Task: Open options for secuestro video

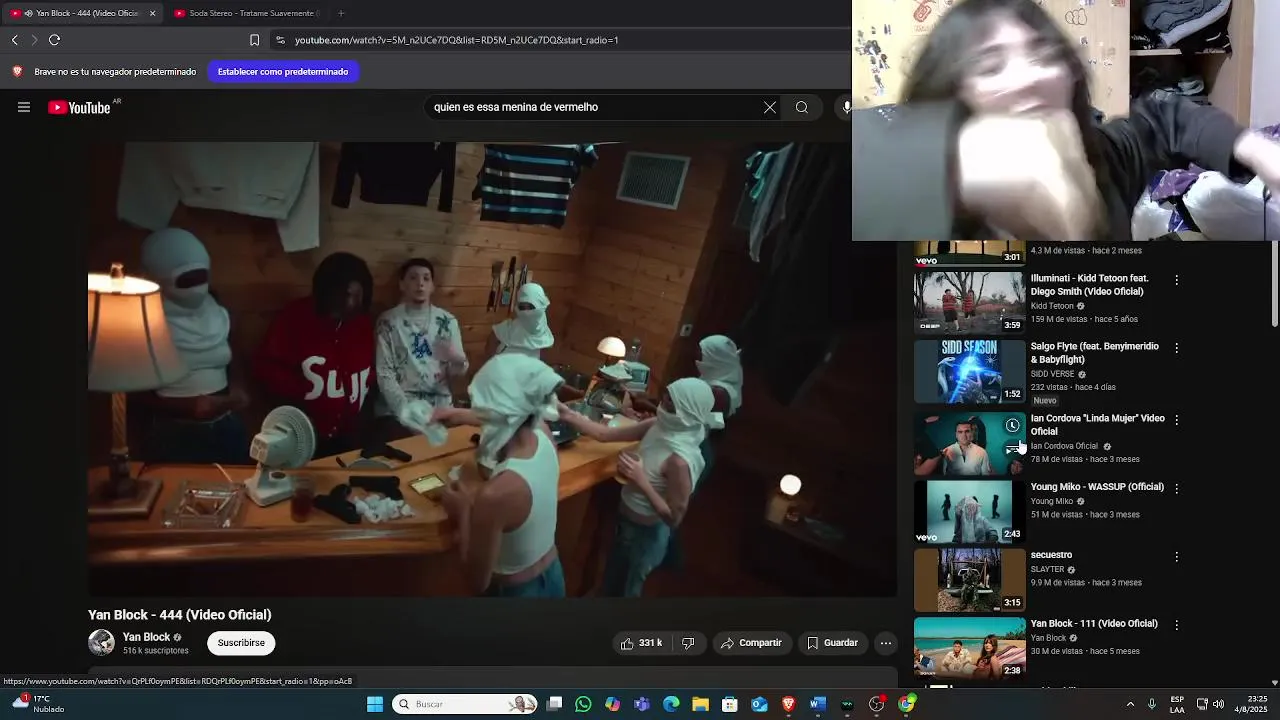Action: 1176,556
